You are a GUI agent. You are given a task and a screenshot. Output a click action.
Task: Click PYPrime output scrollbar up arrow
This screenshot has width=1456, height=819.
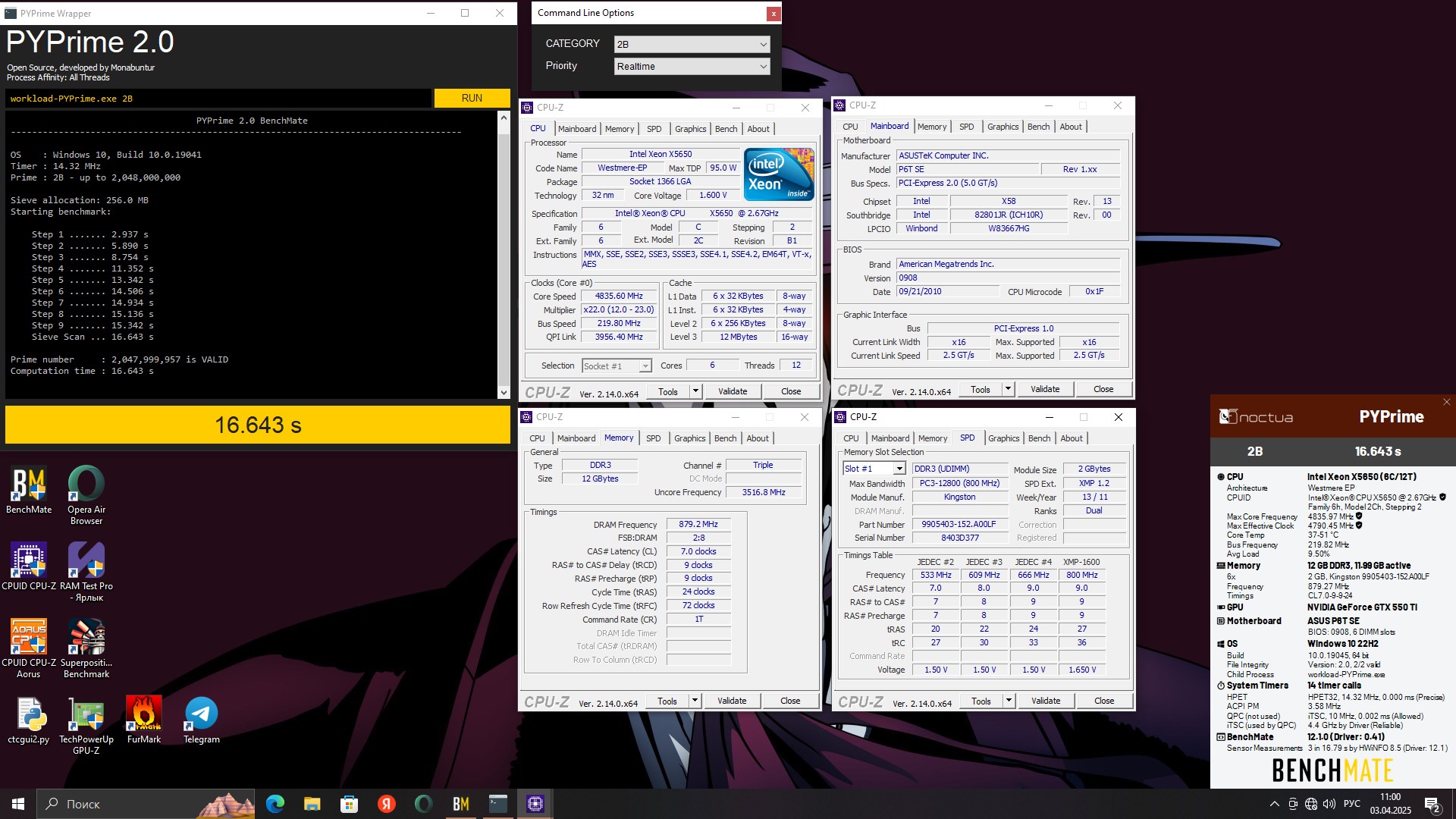(x=504, y=118)
